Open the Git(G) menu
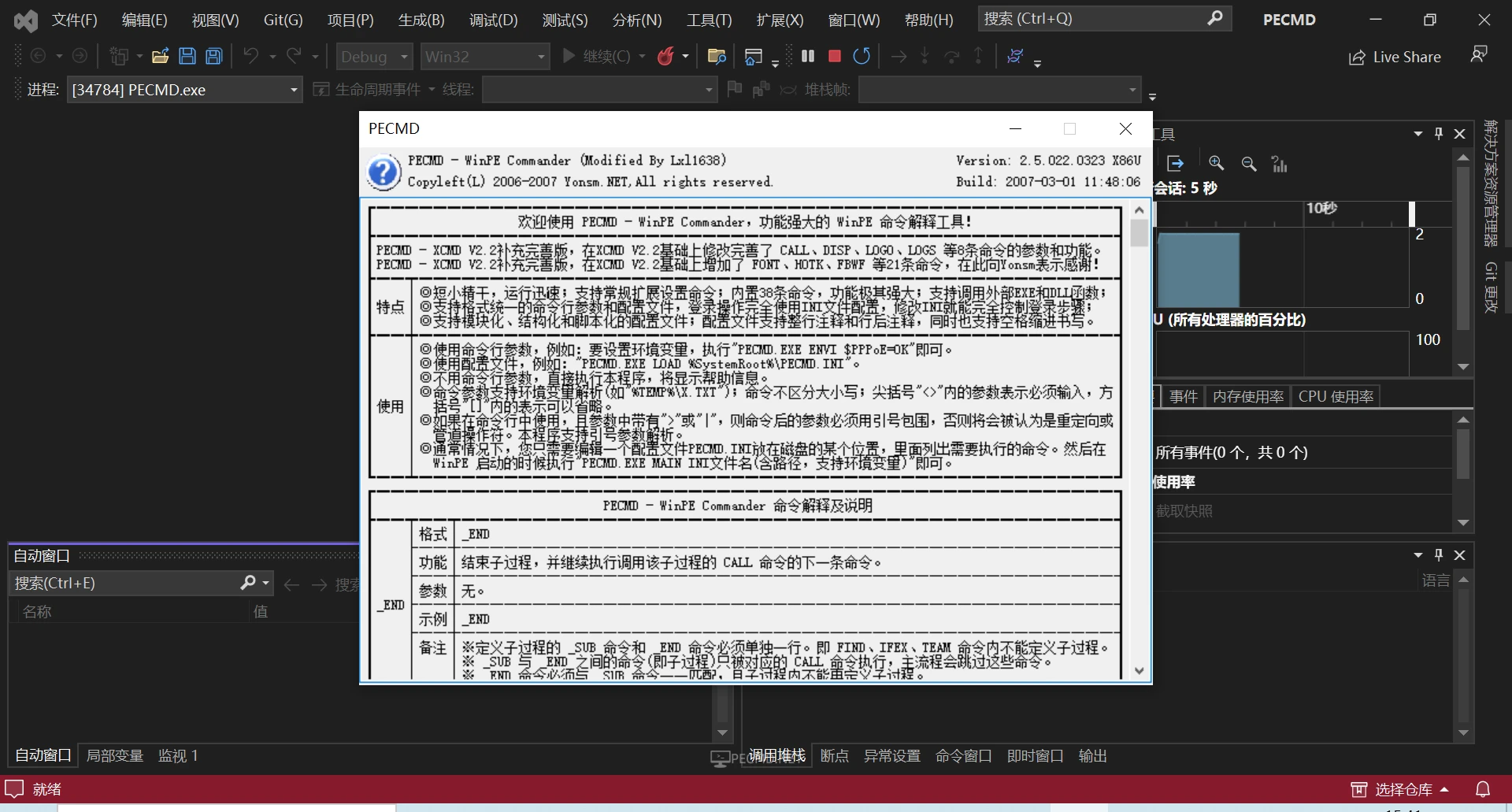This screenshot has width=1512, height=812. click(x=283, y=20)
